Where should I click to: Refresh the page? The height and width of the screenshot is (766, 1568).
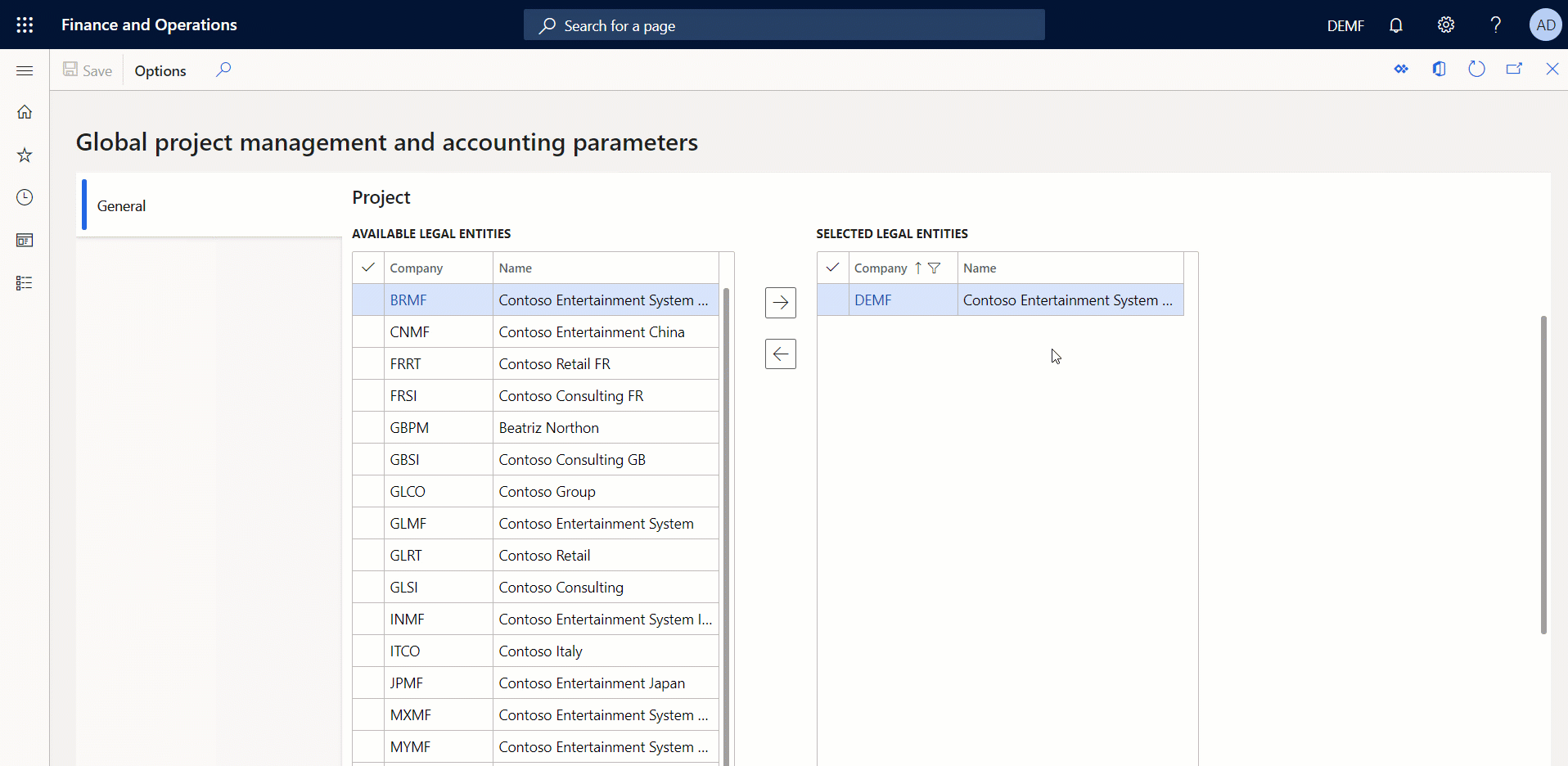point(1476,69)
